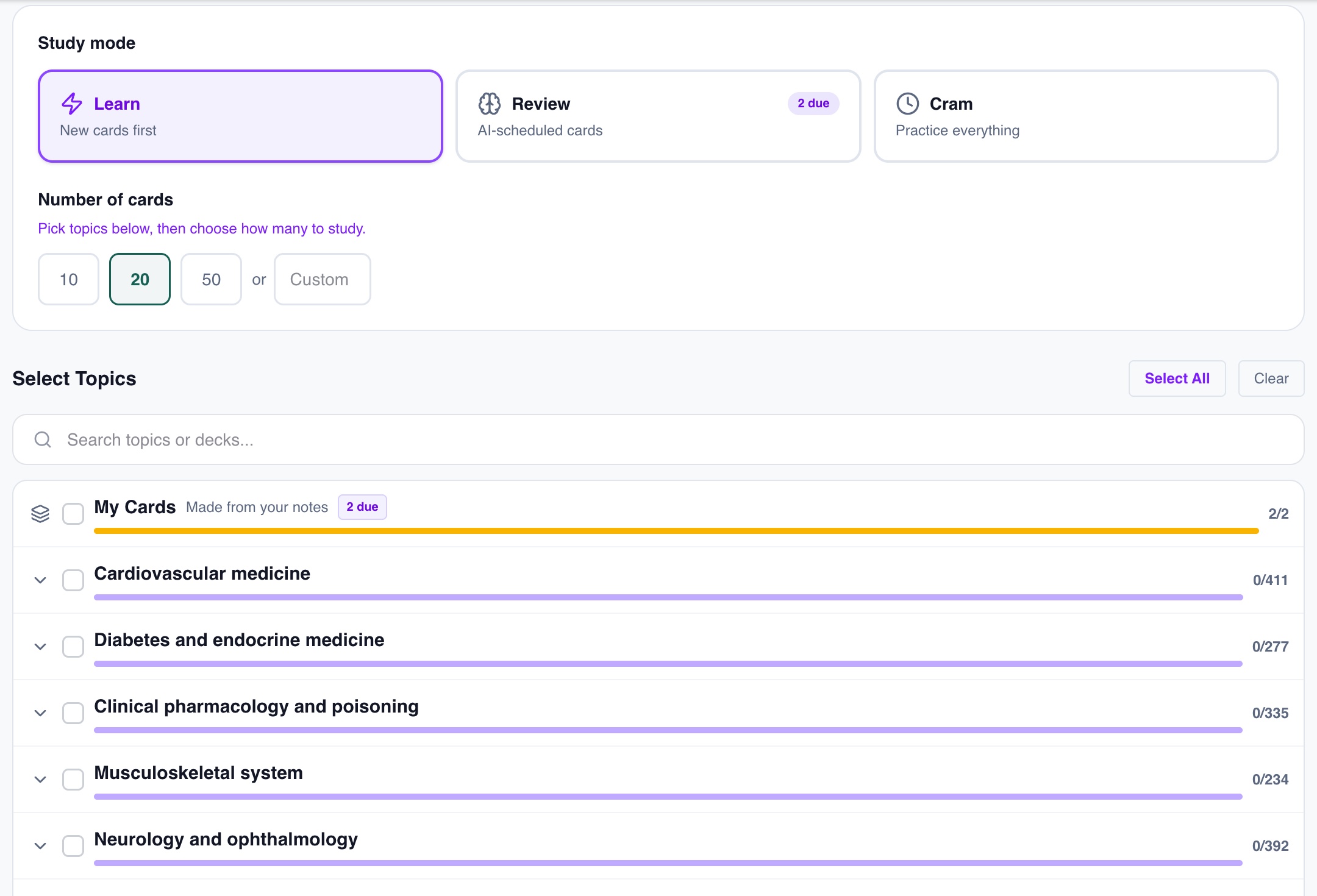Click the clock icon on Cram card
Viewport: 1317px width, 896px height.
[x=908, y=104]
